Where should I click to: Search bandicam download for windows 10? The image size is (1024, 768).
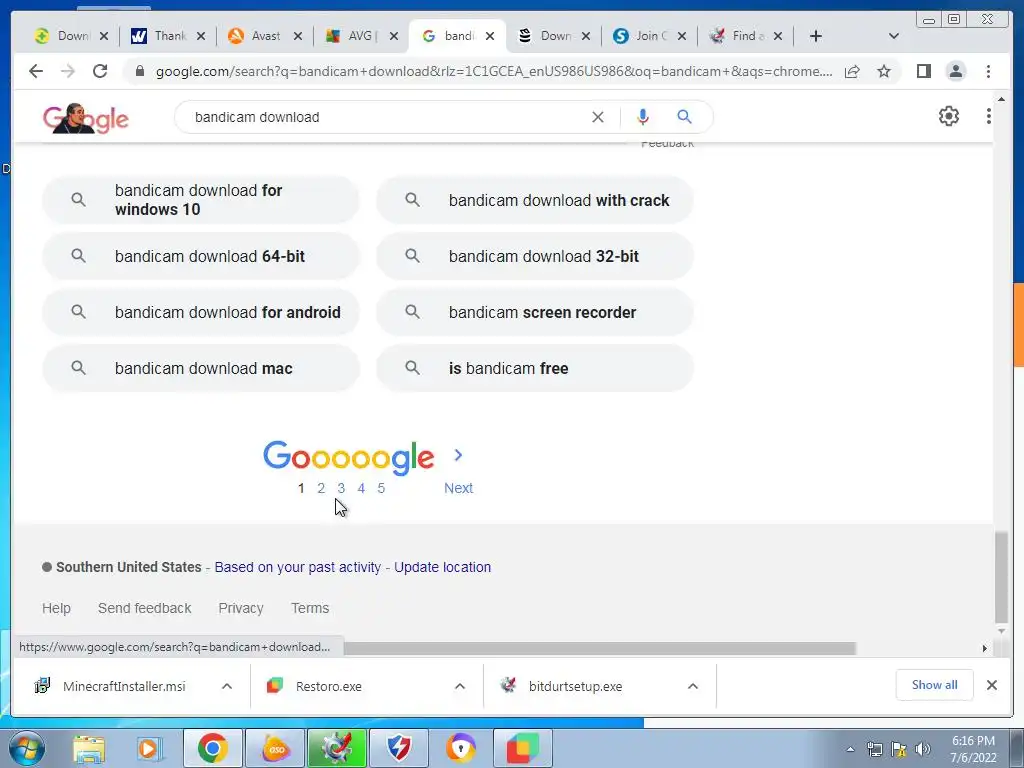click(200, 200)
